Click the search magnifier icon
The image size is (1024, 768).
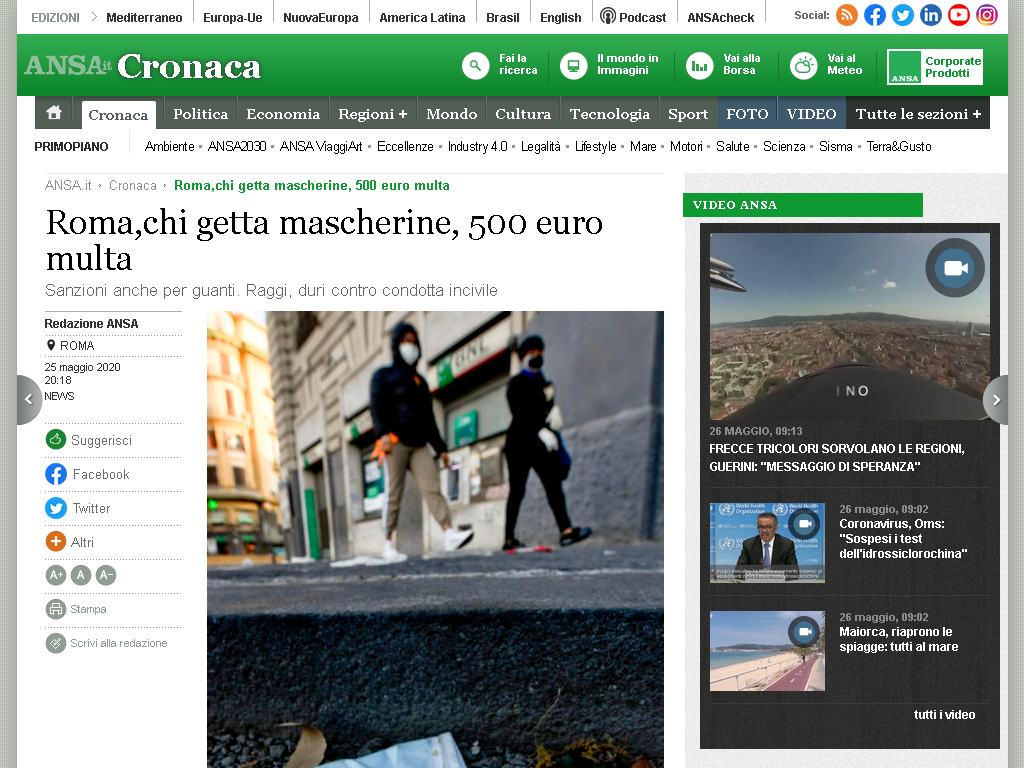tap(475, 66)
